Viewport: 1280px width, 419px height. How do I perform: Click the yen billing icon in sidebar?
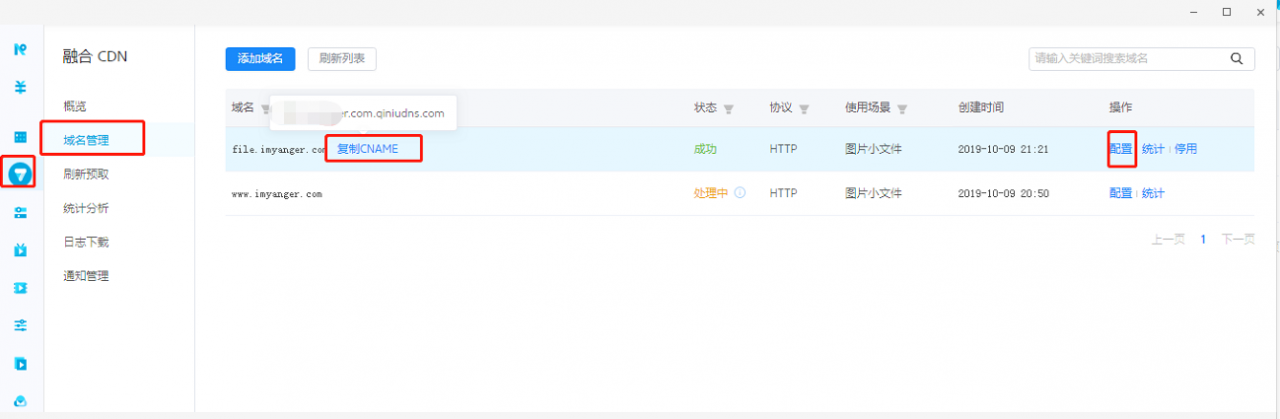coord(20,87)
